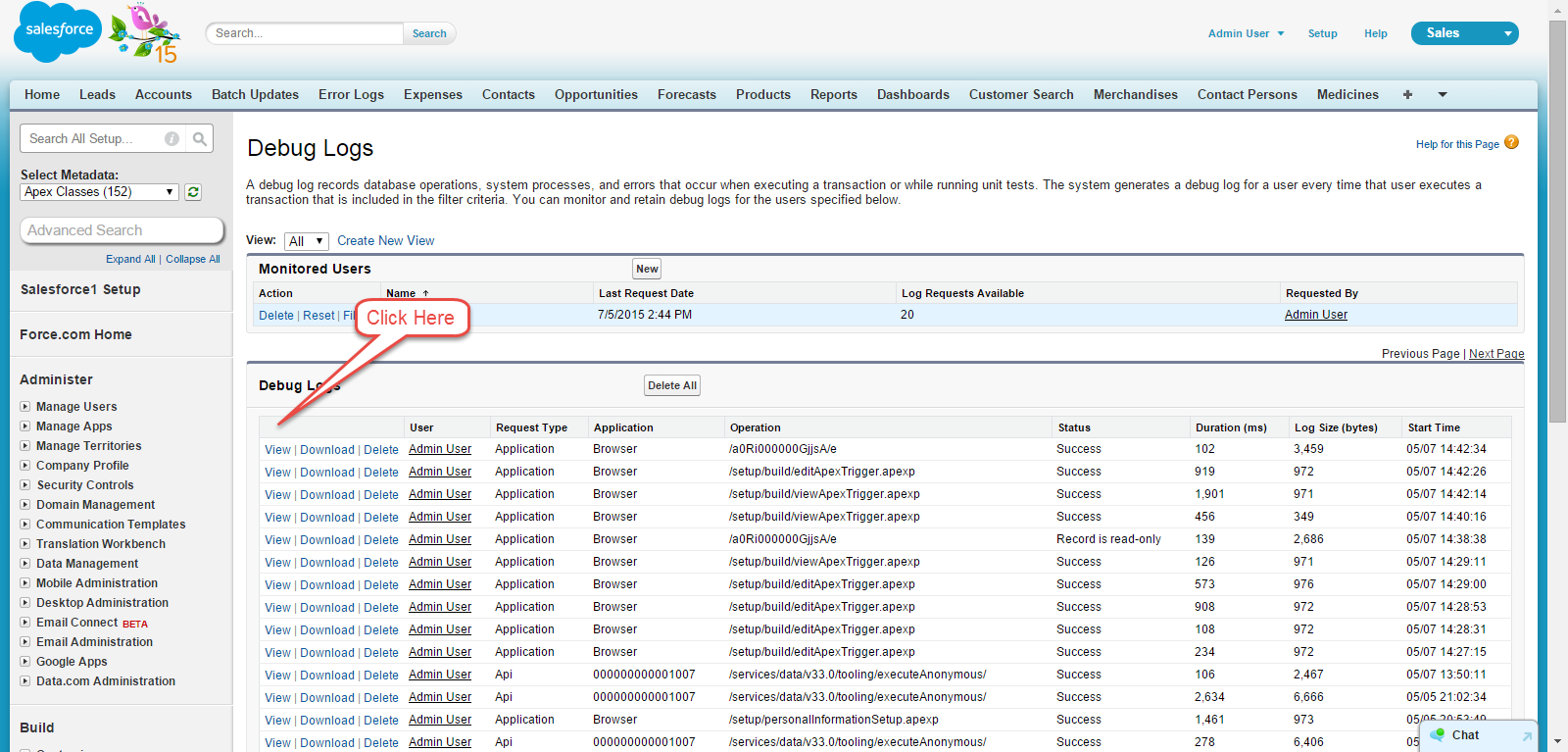1568x752 pixels.
Task: Open the Dashboards tab
Action: tap(912, 95)
